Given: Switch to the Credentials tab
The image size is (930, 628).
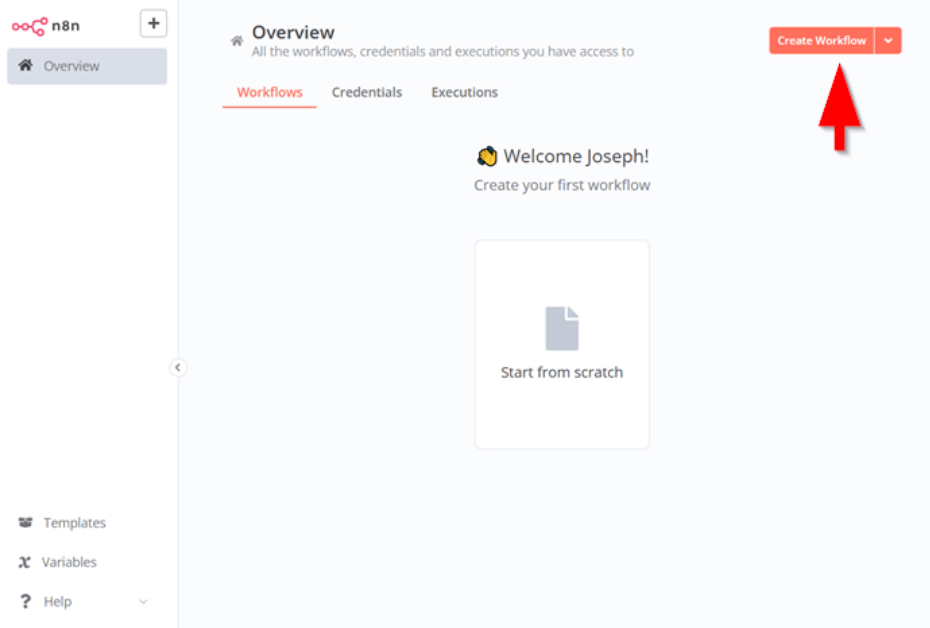Looking at the screenshot, I should [367, 92].
